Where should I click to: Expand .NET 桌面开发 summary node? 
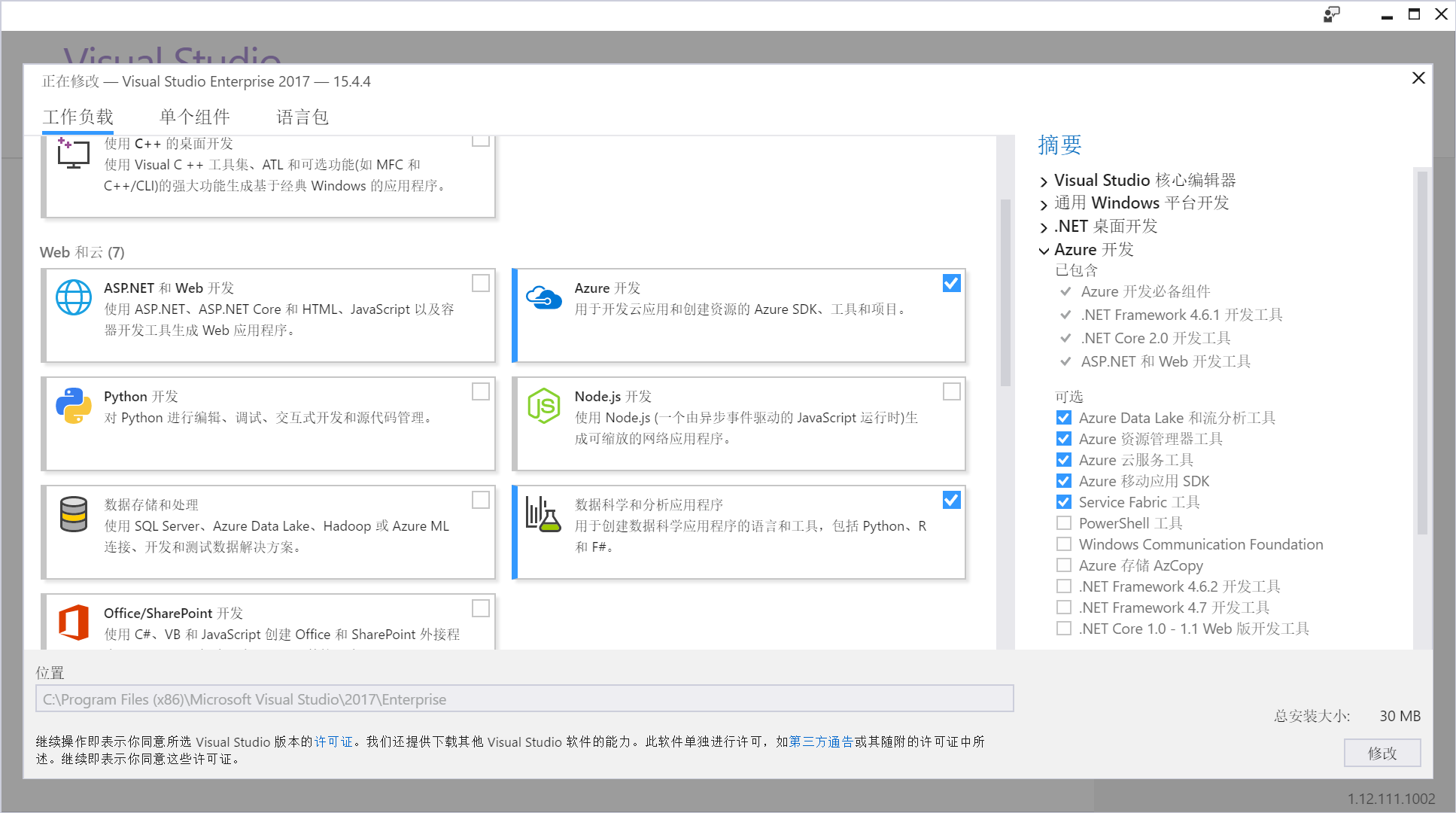pos(1044,227)
